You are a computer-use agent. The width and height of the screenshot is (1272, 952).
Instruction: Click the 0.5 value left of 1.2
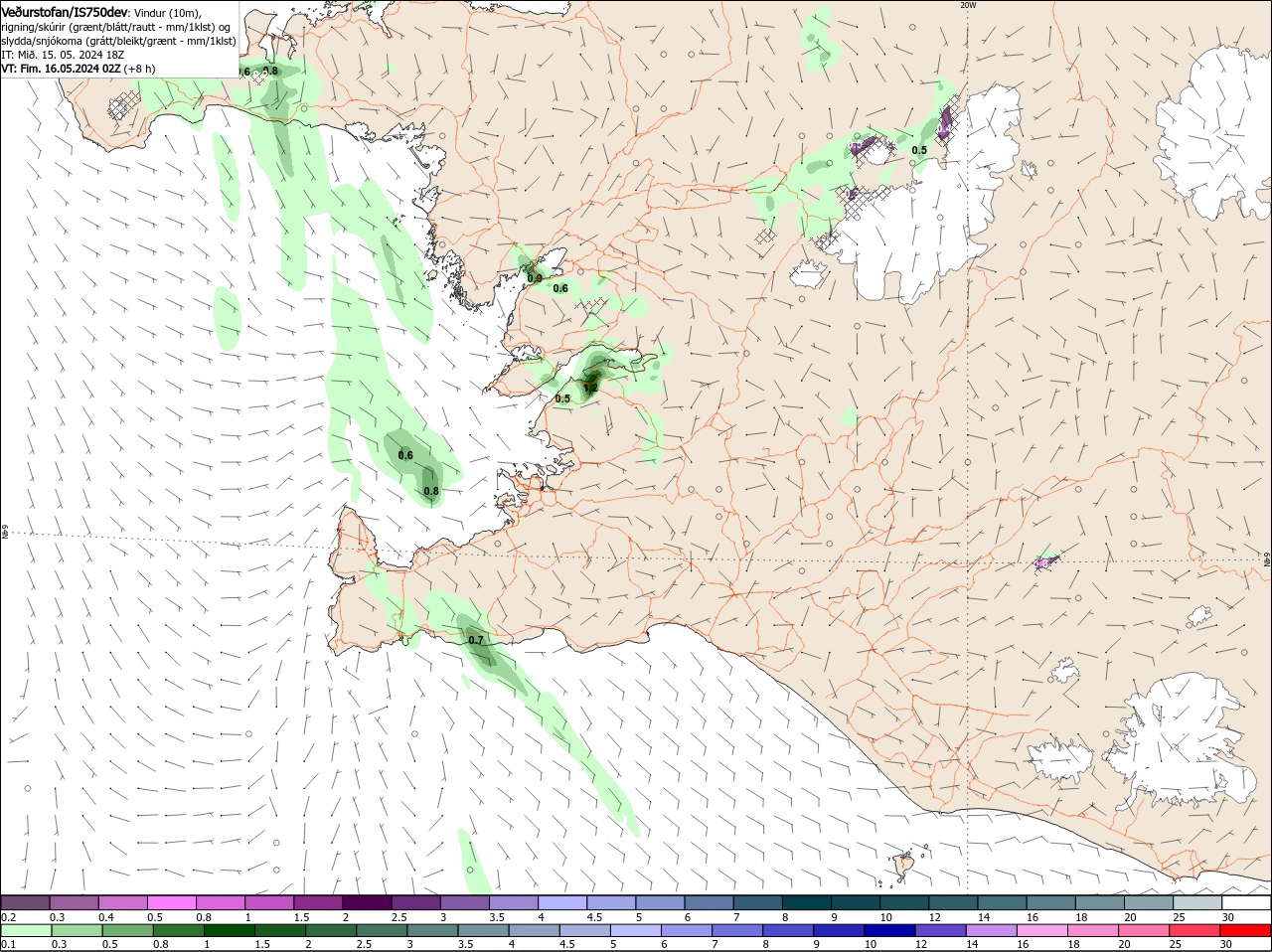pos(562,398)
